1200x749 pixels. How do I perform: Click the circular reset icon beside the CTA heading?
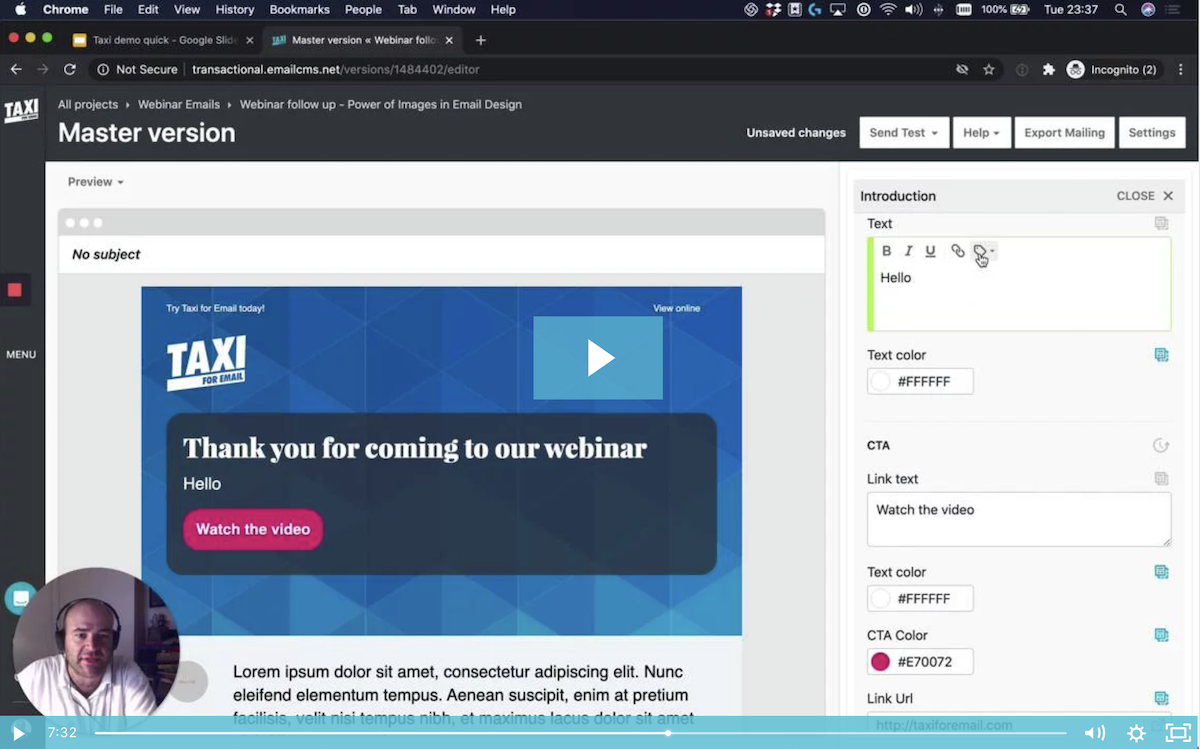[x=1161, y=446]
